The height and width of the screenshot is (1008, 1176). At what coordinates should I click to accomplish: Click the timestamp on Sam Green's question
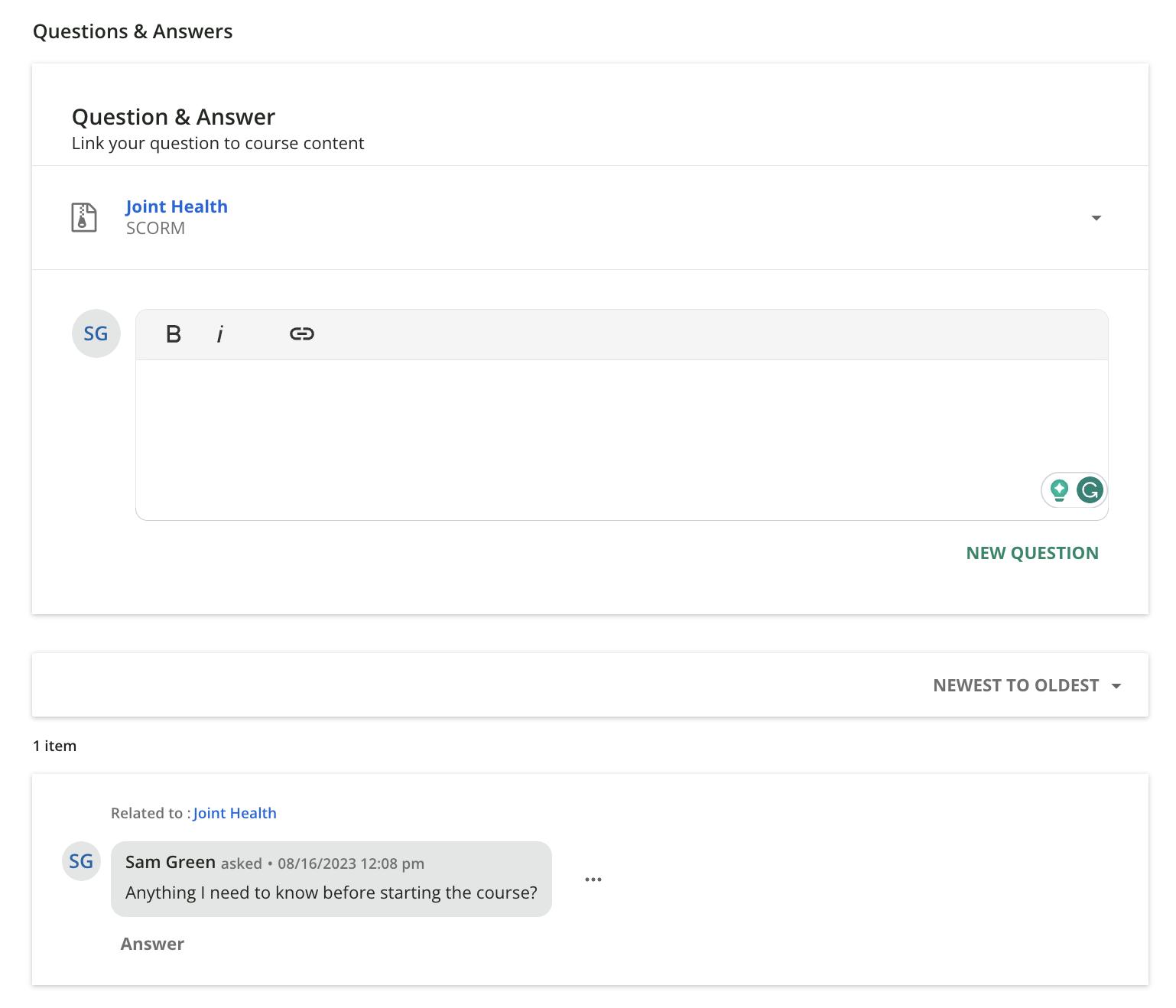tap(351, 863)
